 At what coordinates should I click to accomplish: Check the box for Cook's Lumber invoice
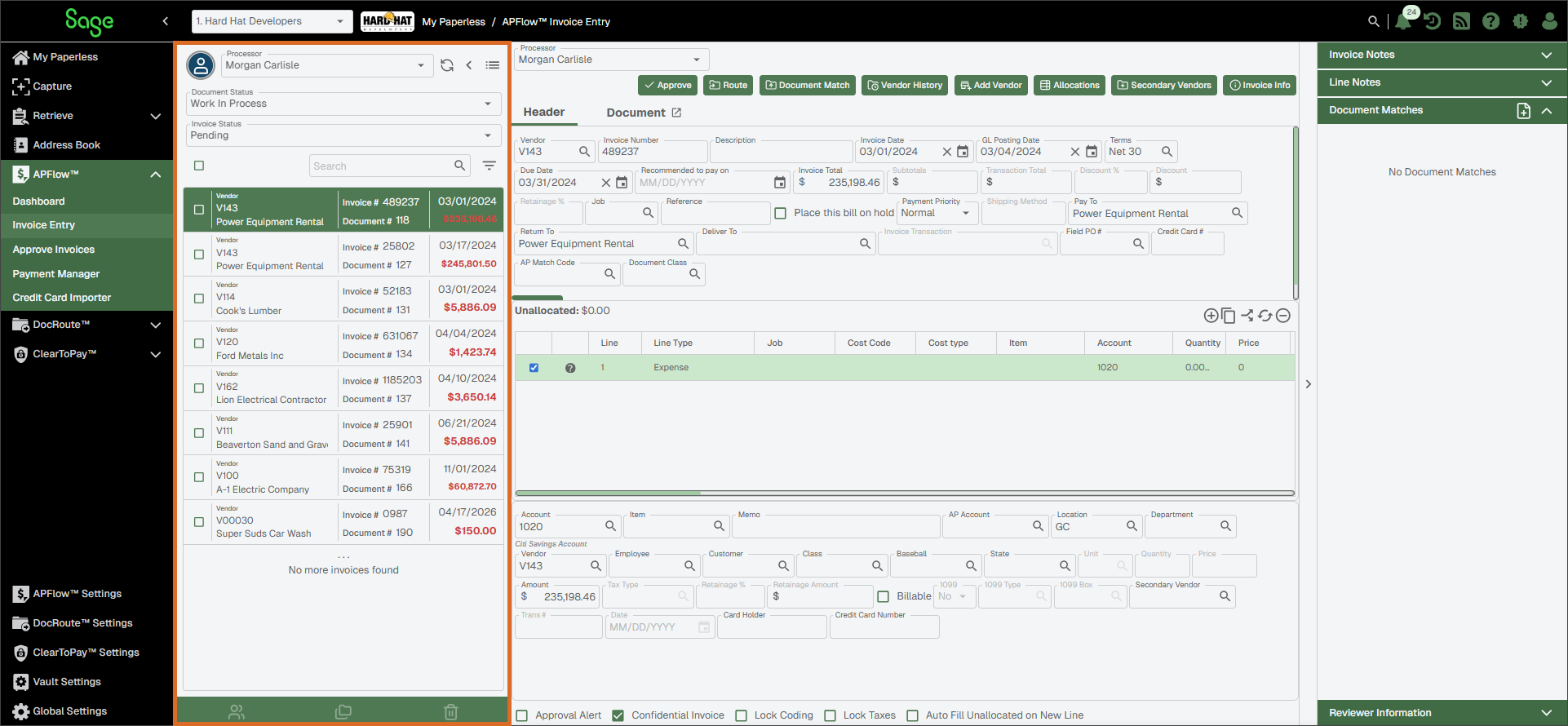pos(199,299)
